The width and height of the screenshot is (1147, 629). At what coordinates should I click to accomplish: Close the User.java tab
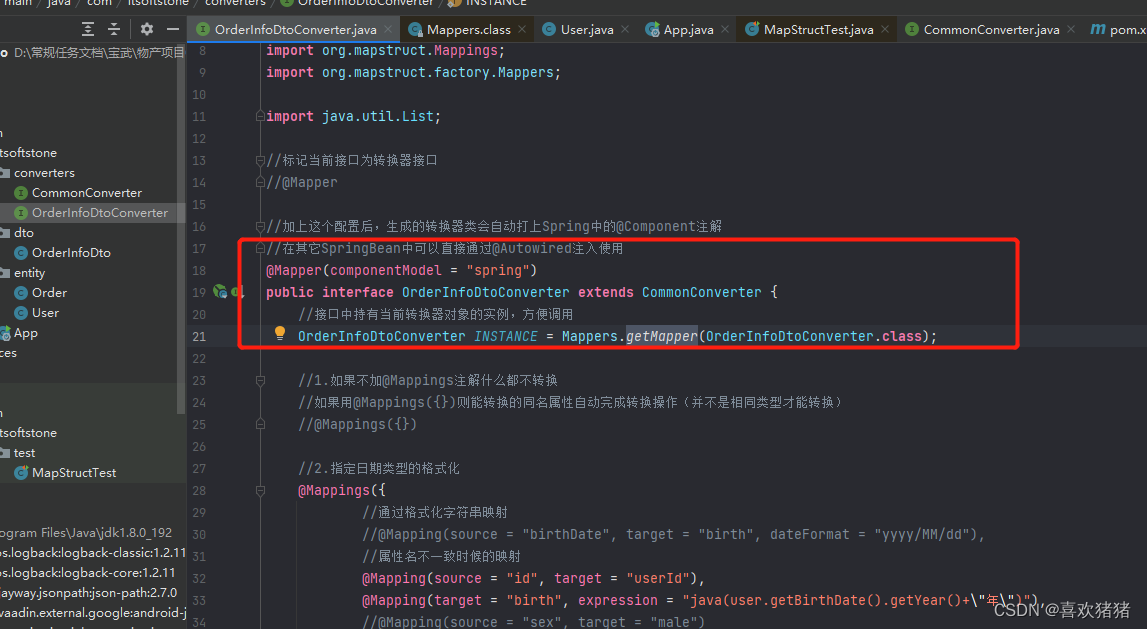[627, 29]
